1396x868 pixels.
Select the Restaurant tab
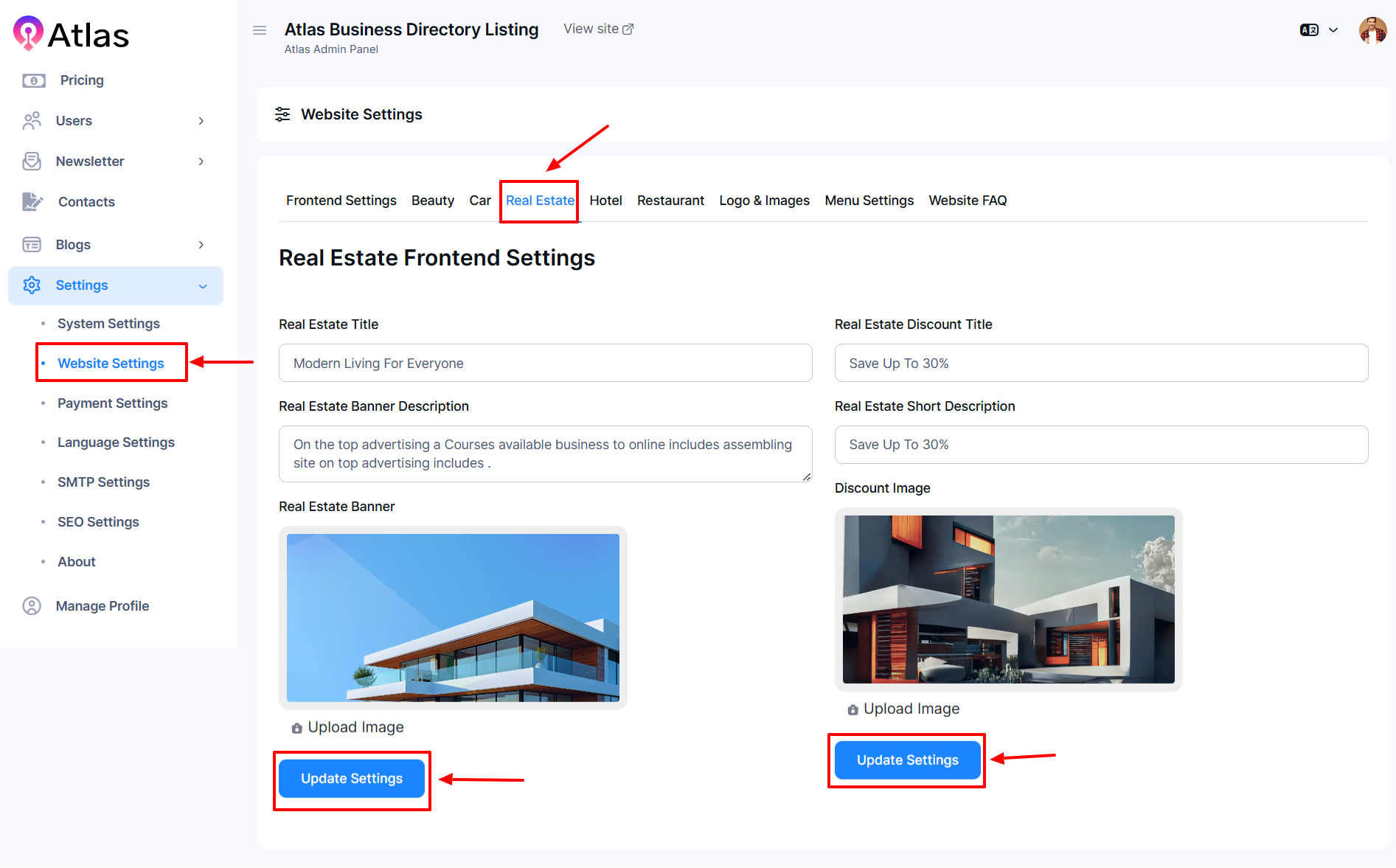point(670,201)
